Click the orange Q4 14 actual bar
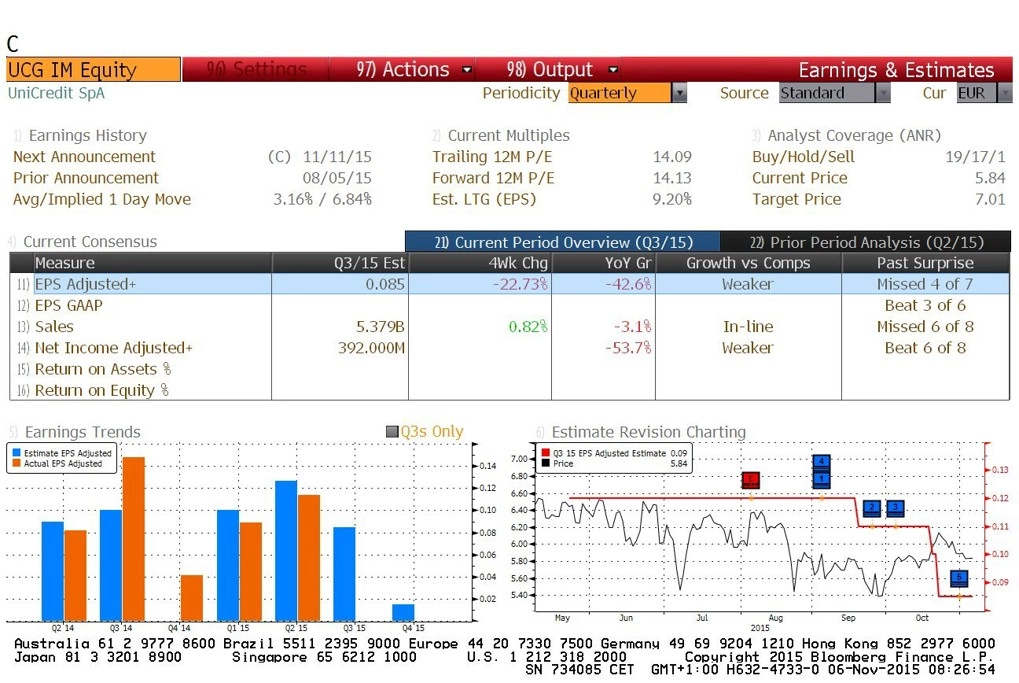 point(192,598)
